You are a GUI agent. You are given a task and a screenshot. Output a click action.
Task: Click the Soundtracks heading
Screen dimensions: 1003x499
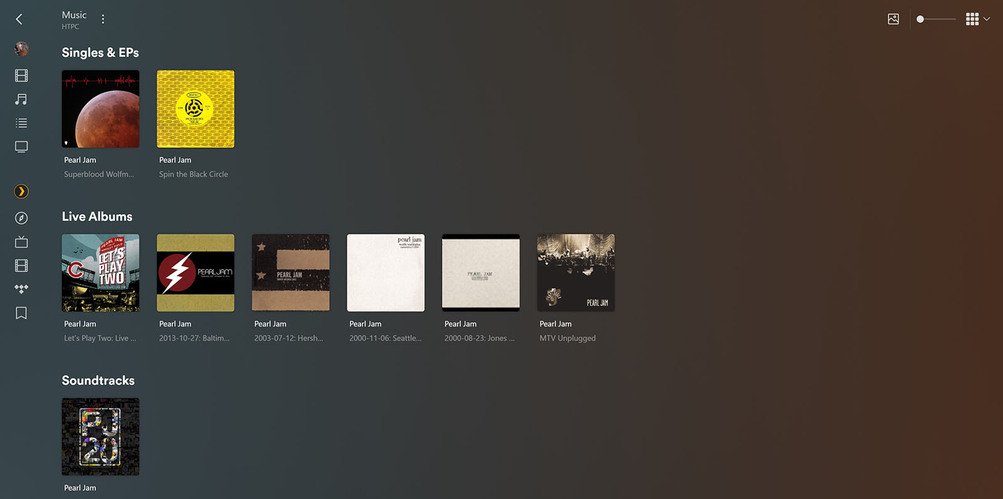coord(99,380)
